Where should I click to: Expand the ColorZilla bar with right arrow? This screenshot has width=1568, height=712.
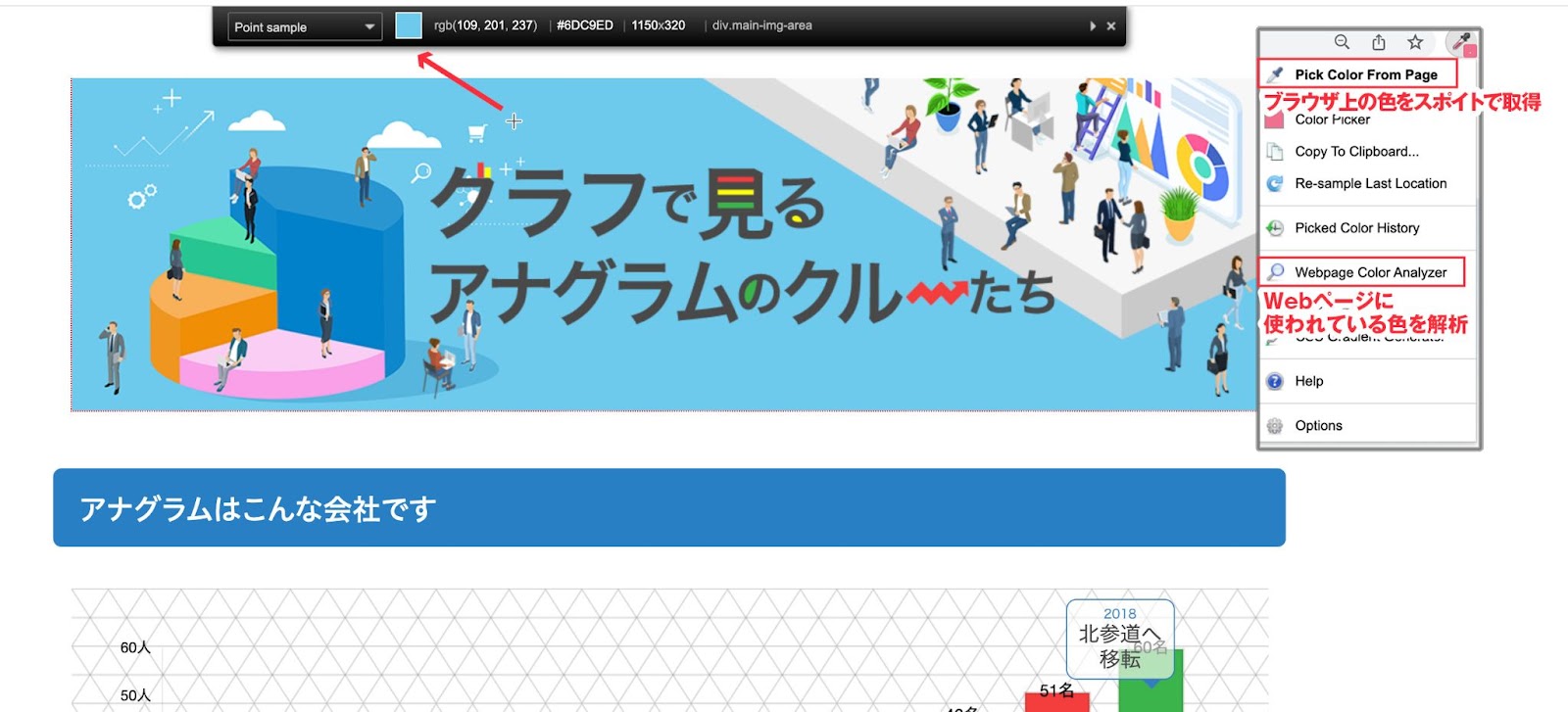click(x=1093, y=26)
